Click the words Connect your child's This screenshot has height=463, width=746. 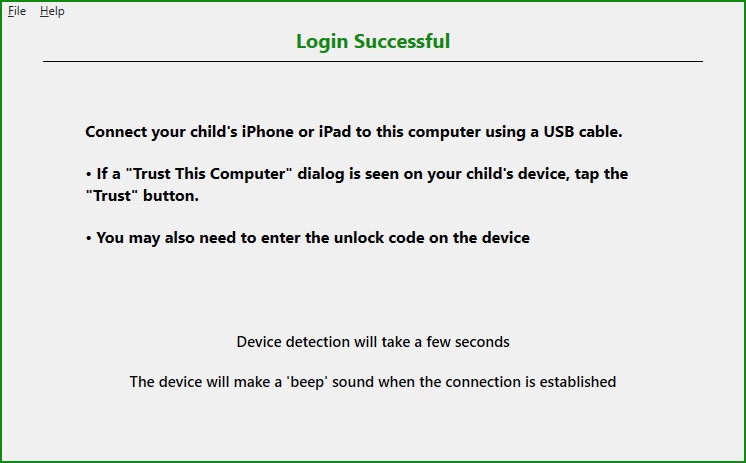[x=161, y=132]
